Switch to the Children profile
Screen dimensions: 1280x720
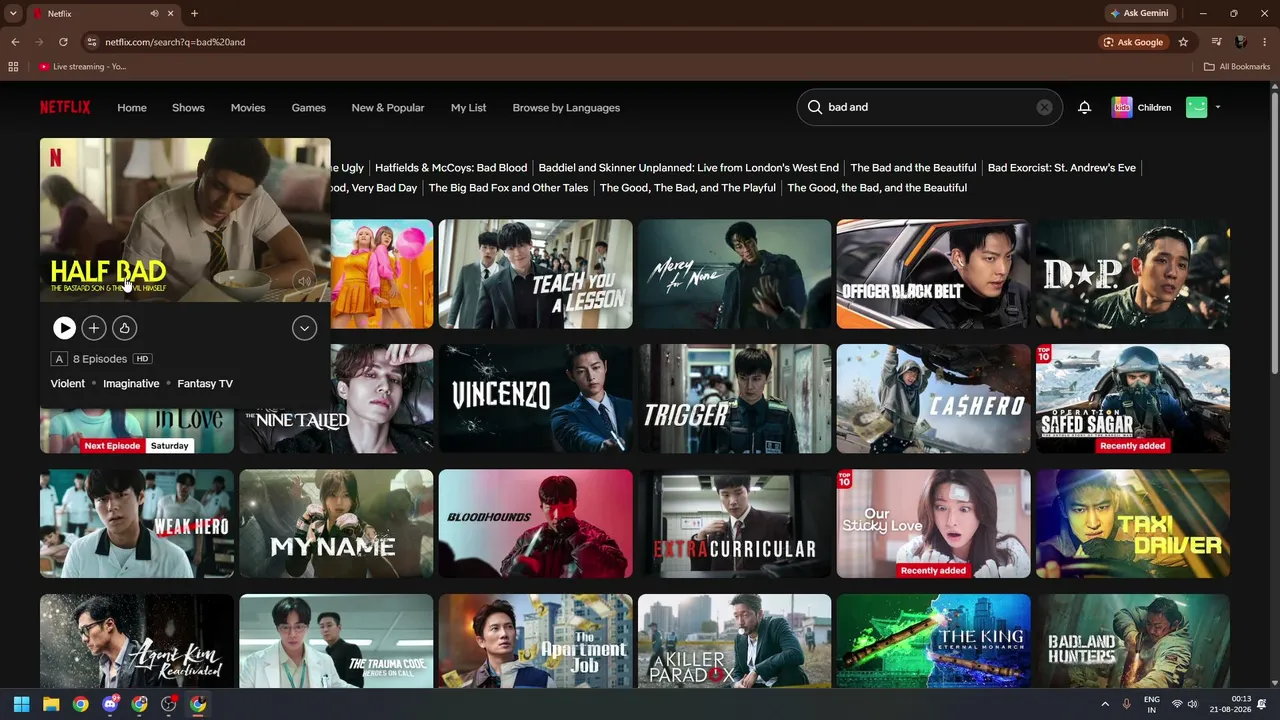(x=1141, y=107)
